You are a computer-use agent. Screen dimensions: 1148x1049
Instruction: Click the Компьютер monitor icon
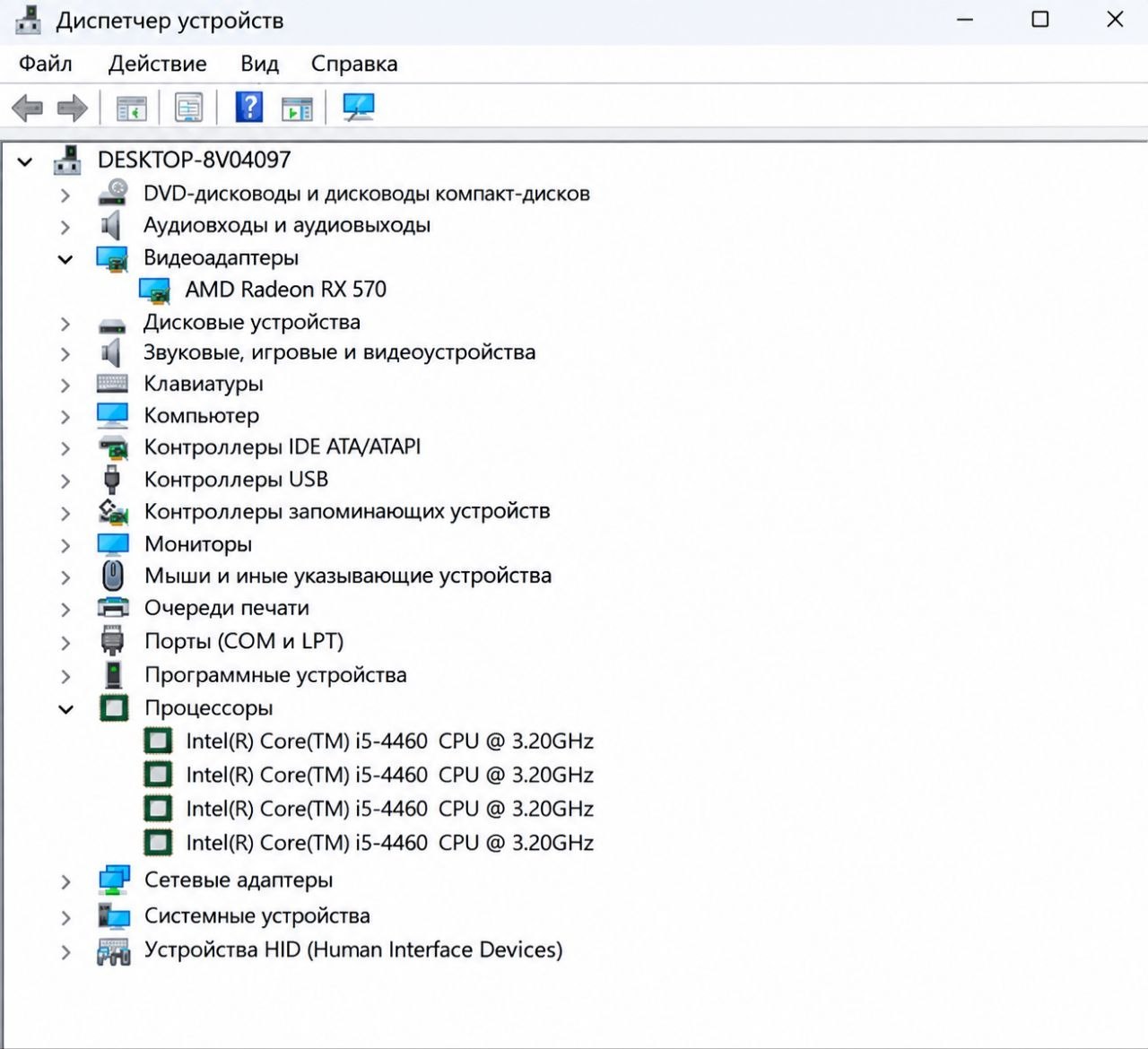click(x=113, y=415)
